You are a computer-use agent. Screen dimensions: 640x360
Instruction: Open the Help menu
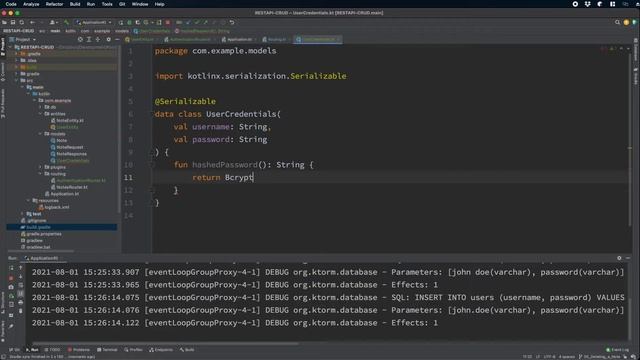(x=159, y=4)
